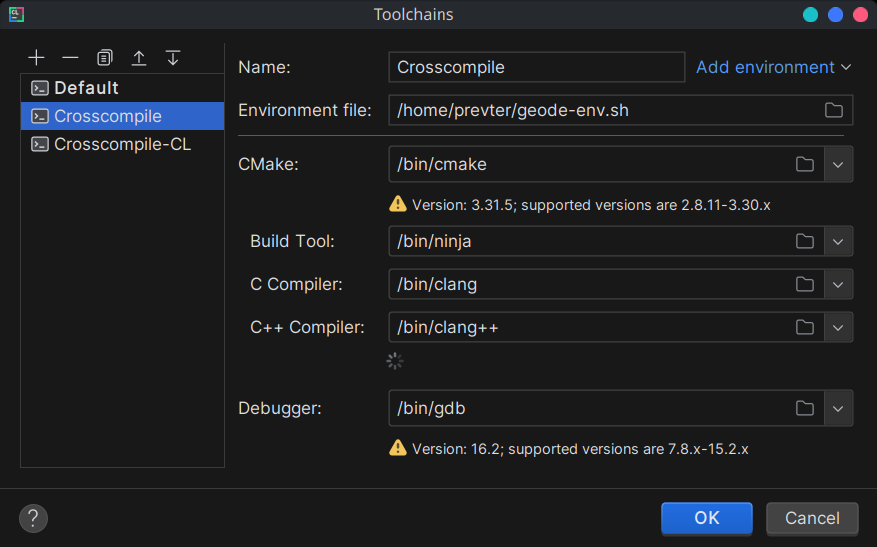Click the CMake version warning icon
877x547 pixels.
click(398, 204)
